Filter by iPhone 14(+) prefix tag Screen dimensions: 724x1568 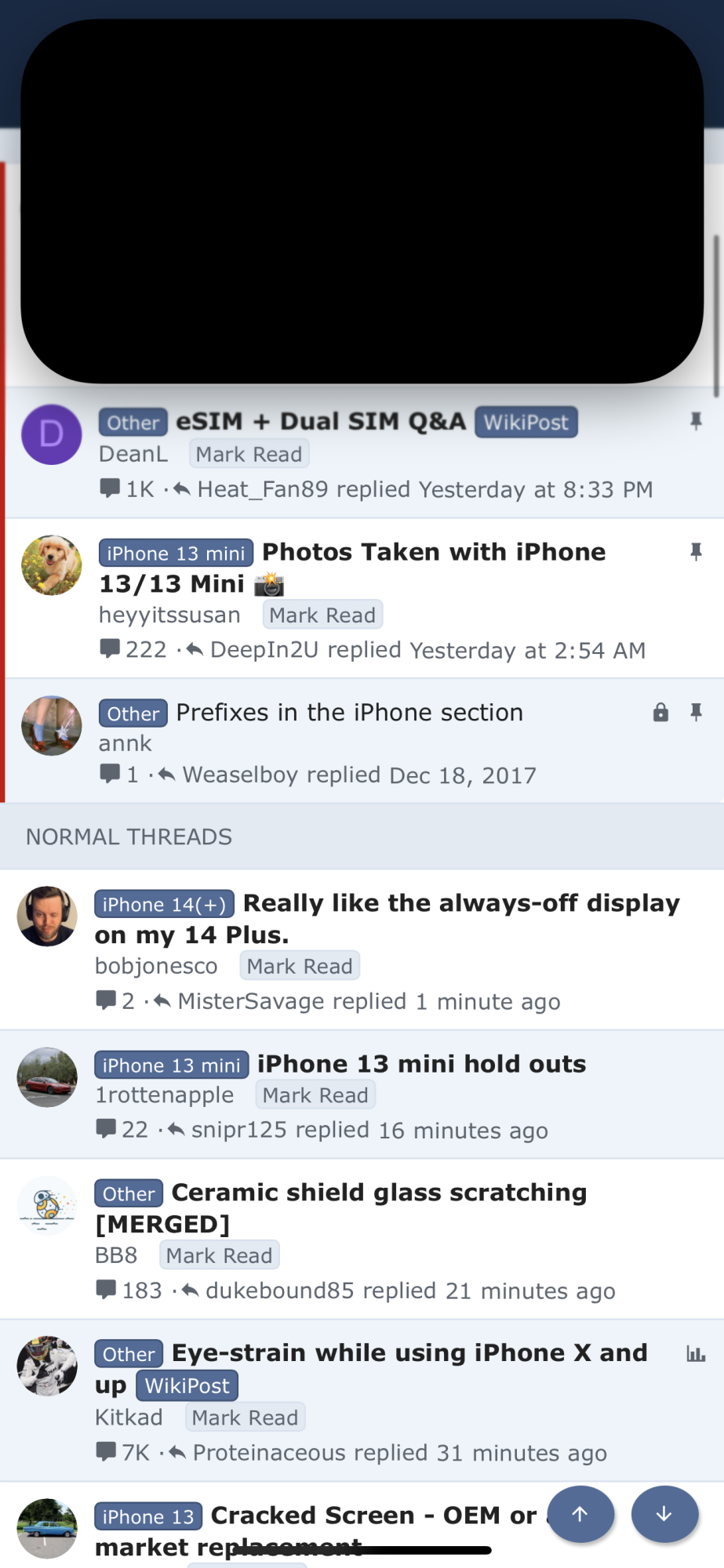point(165,904)
